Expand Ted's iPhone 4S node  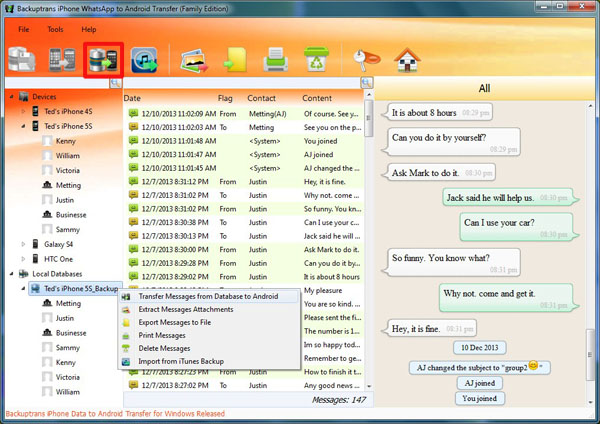23,111
